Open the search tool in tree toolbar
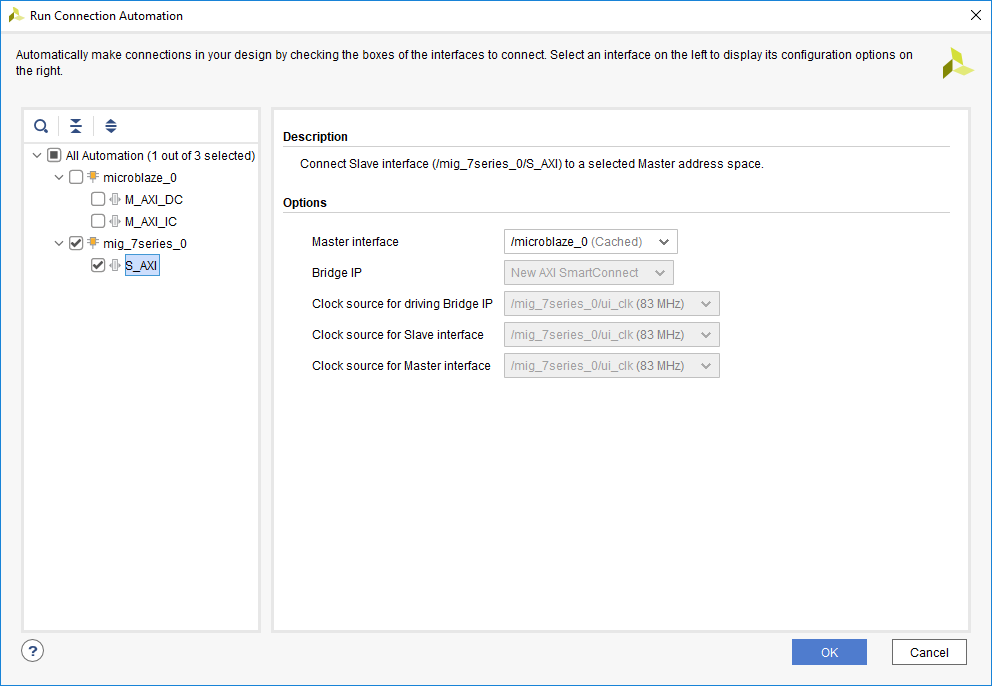992x686 pixels. [x=41, y=126]
